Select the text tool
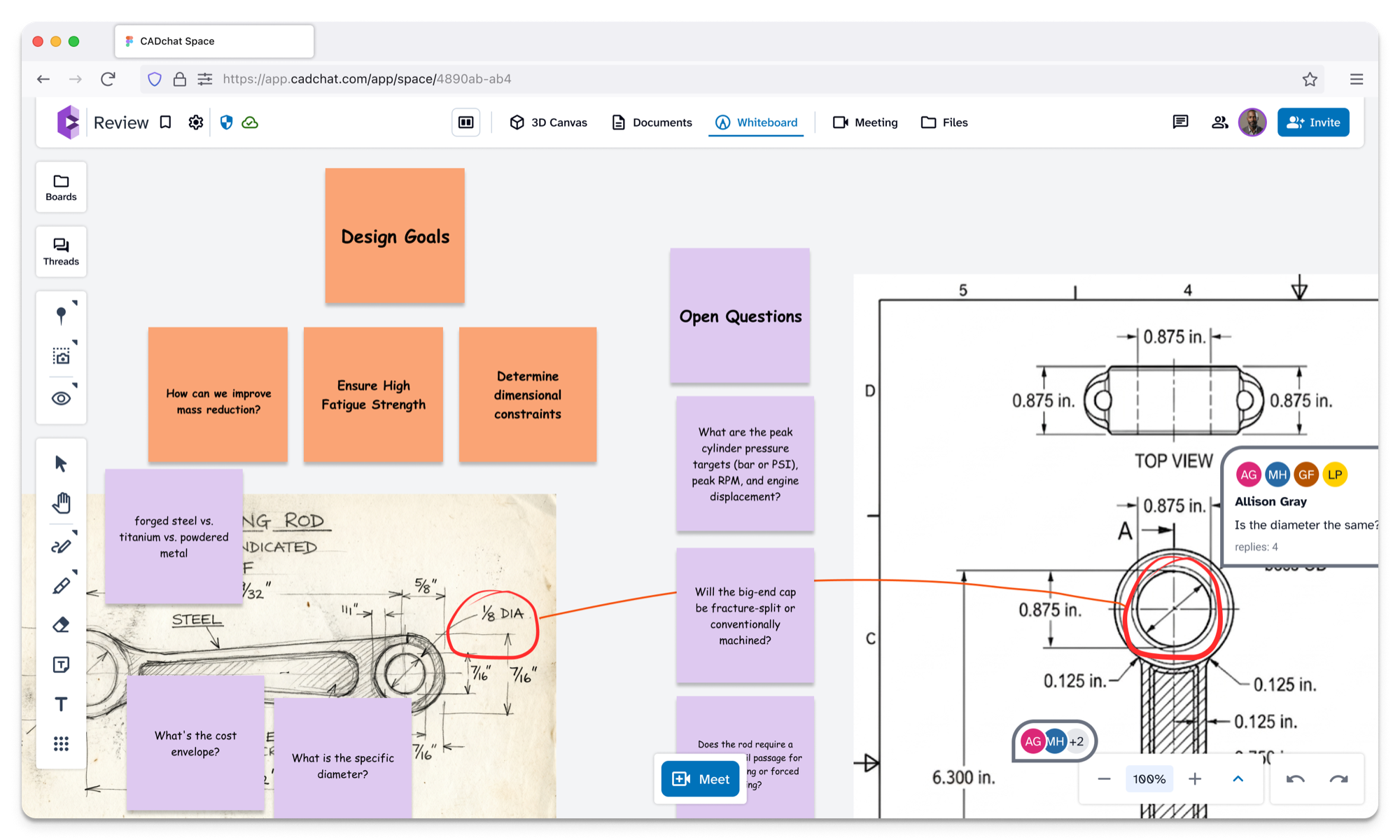This screenshot has width=1400, height=840. pyautogui.click(x=61, y=704)
